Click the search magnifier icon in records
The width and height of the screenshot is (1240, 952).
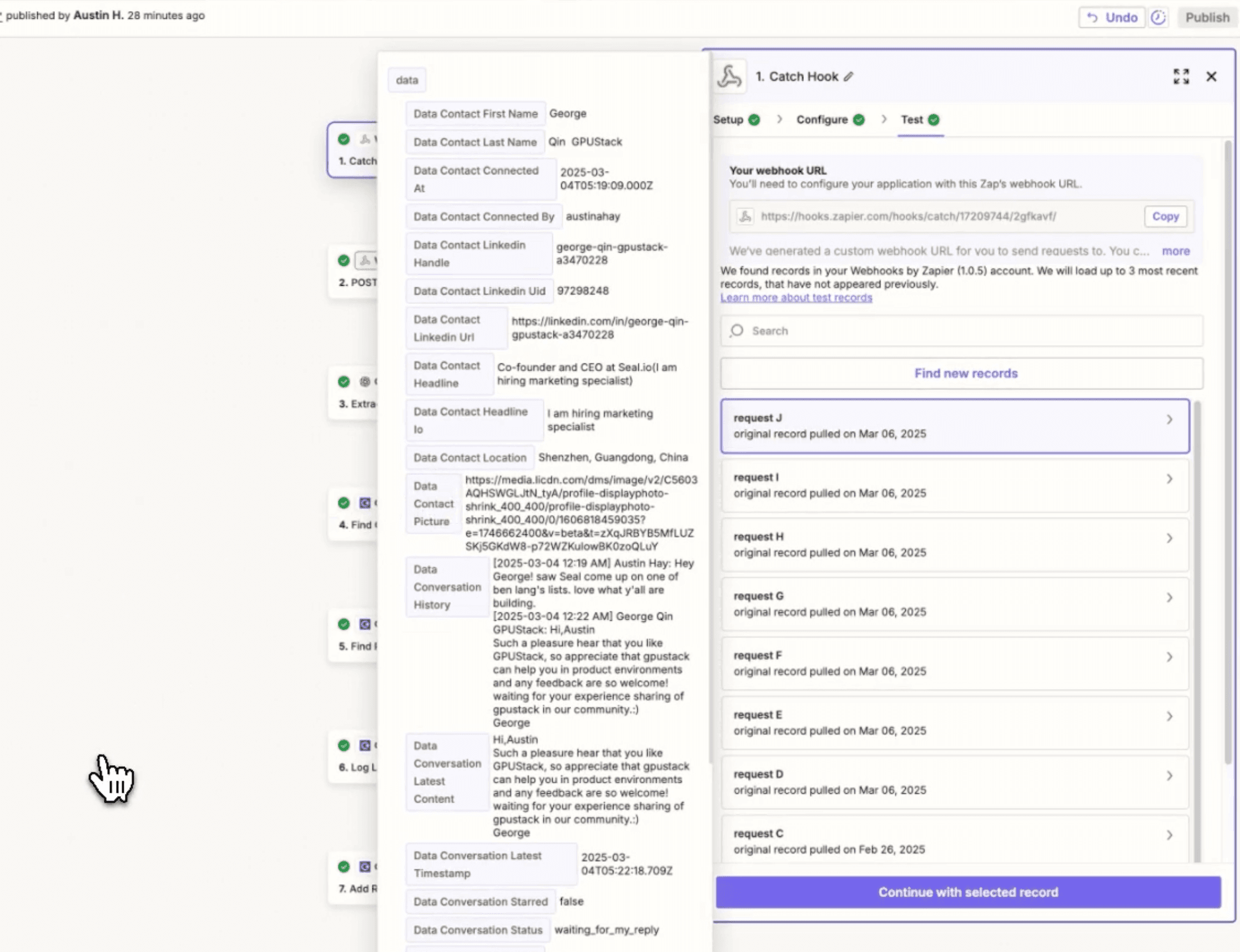pos(737,330)
